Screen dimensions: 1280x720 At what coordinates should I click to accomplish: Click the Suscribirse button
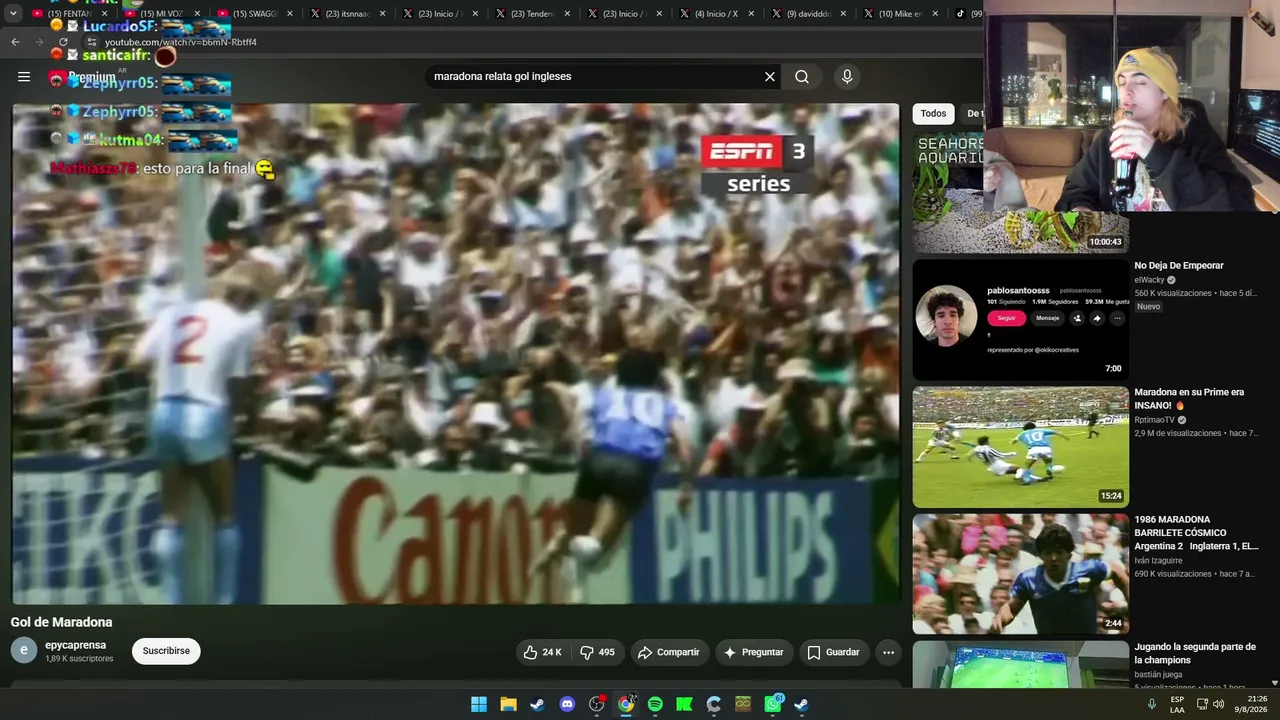pos(166,651)
